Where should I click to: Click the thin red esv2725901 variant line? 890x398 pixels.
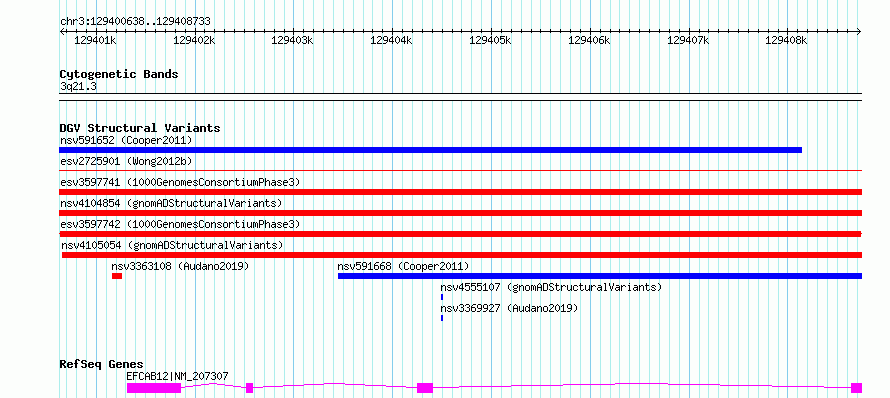pyautogui.click(x=461, y=170)
